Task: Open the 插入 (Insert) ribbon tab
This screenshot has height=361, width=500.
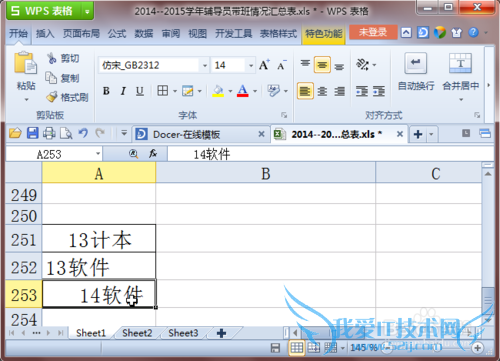Action: (x=45, y=33)
